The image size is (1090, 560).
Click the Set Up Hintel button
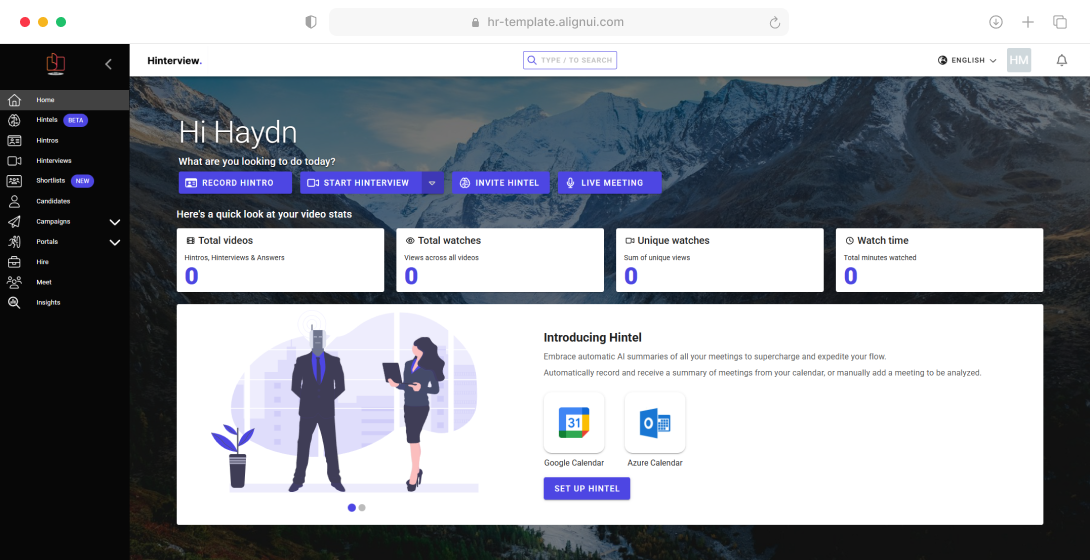click(x=586, y=489)
